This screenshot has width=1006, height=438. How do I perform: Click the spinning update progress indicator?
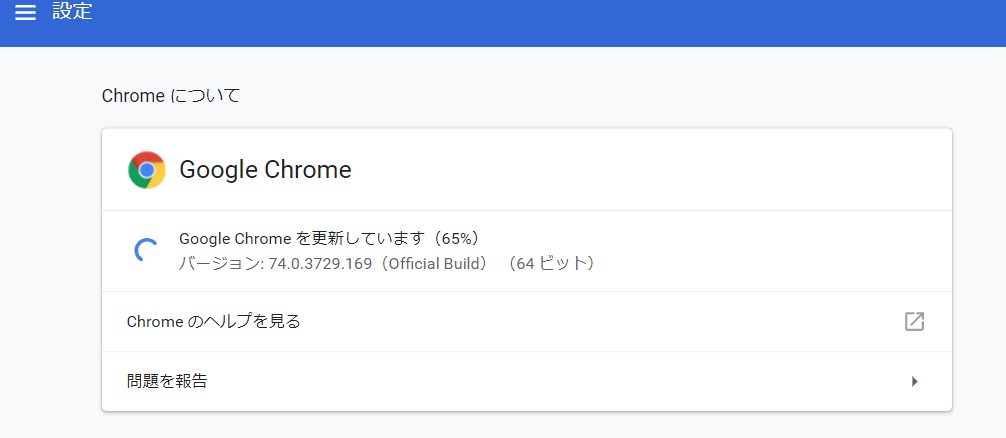point(146,251)
